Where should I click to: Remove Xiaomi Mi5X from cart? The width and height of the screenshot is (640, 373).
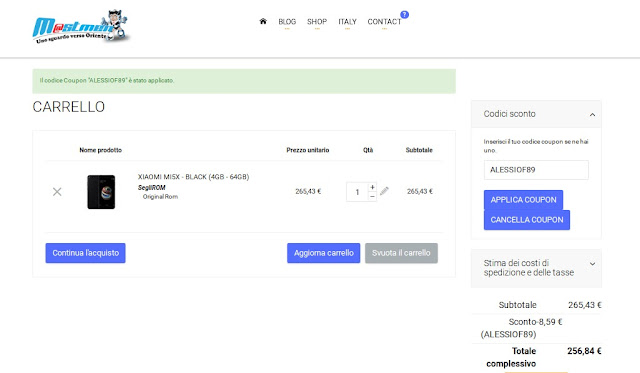pyautogui.click(x=57, y=191)
